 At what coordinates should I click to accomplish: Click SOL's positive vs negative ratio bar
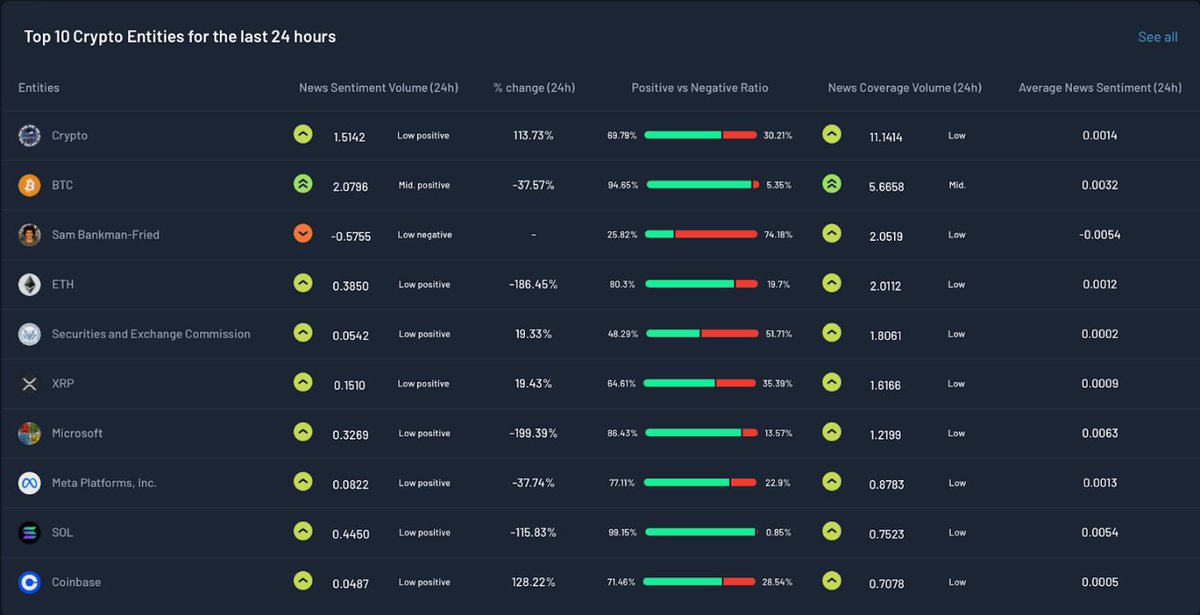(x=700, y=532)
